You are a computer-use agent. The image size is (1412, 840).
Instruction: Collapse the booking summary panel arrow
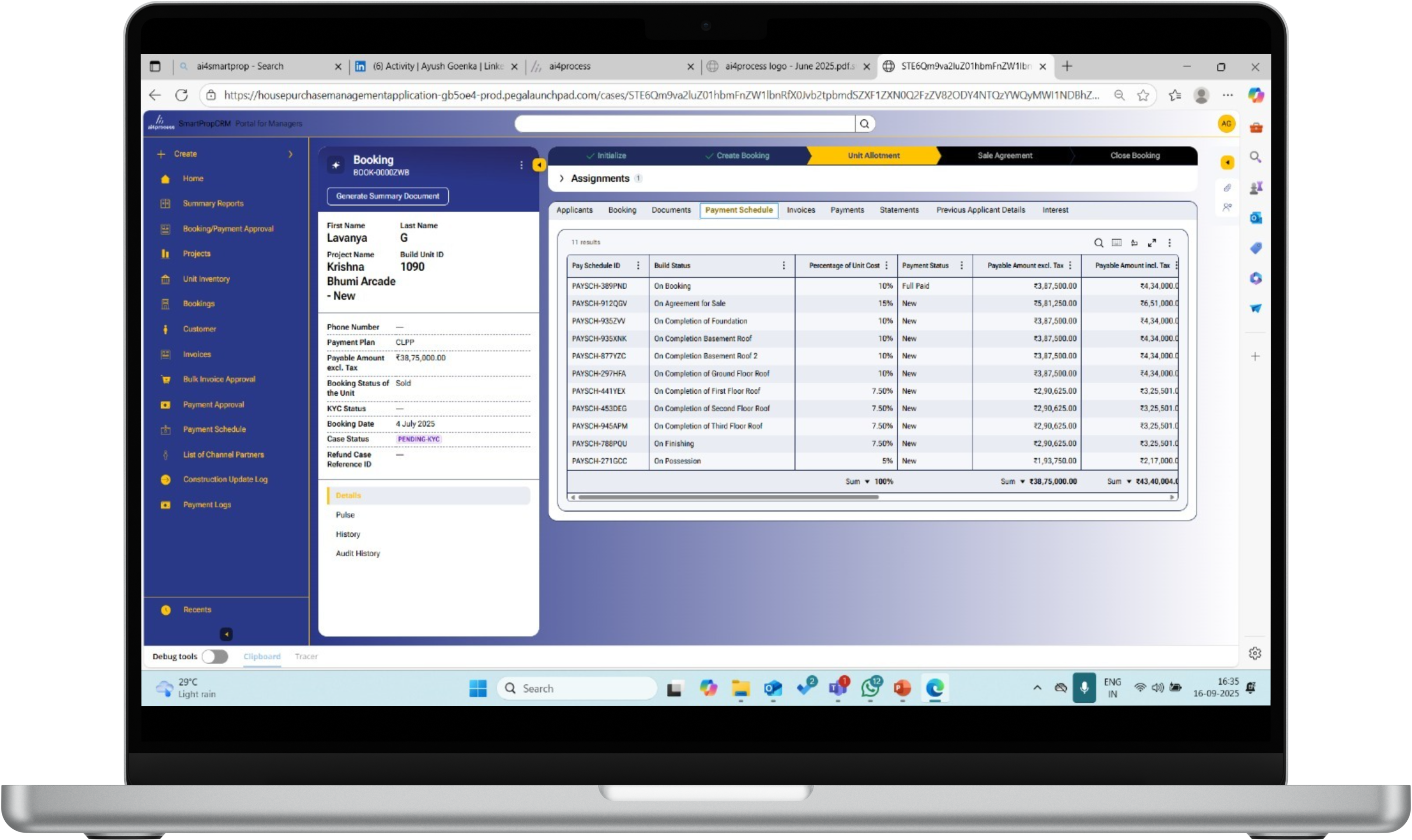[539, 165]
